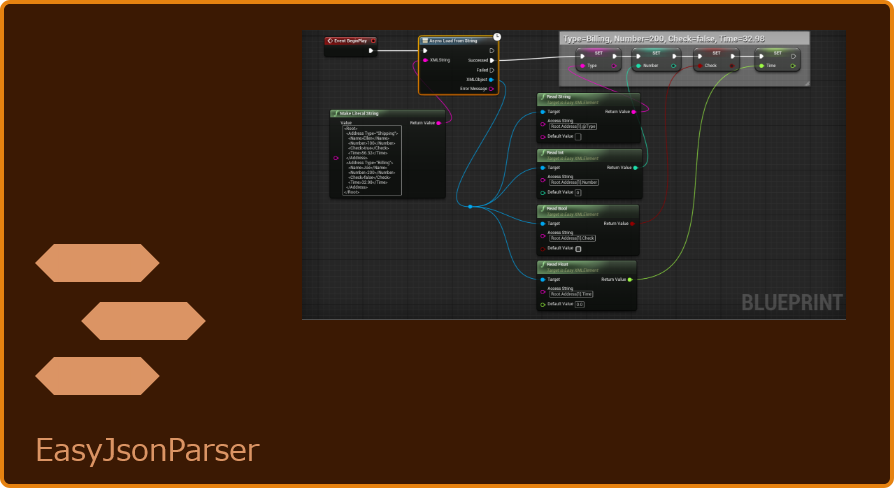The width and height of the screenshot is (894, 488).
Task: Click the comment box resize handle
Action: tap(806, 83)
